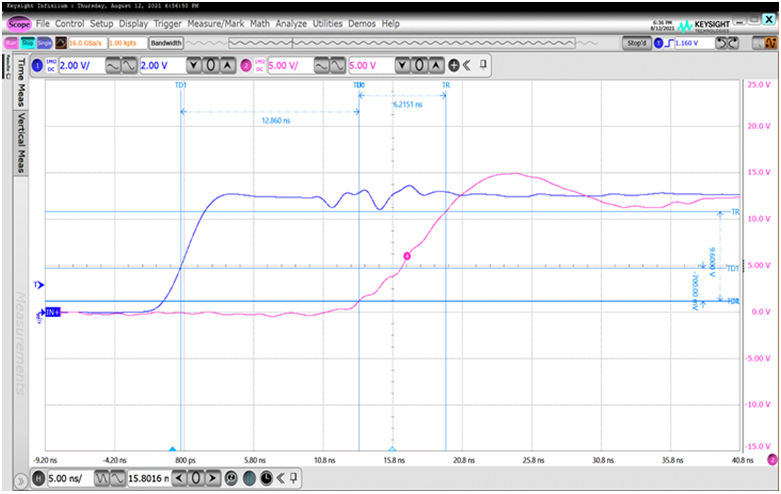Toggle channel 2 display on or off
Screen dimensions: 781x494
(245, 65)
